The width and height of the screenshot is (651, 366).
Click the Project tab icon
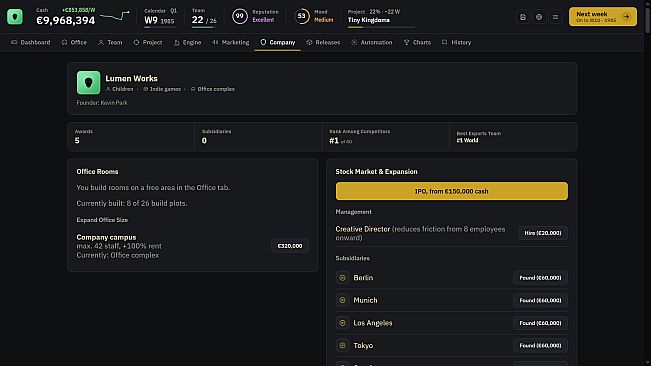136,42
